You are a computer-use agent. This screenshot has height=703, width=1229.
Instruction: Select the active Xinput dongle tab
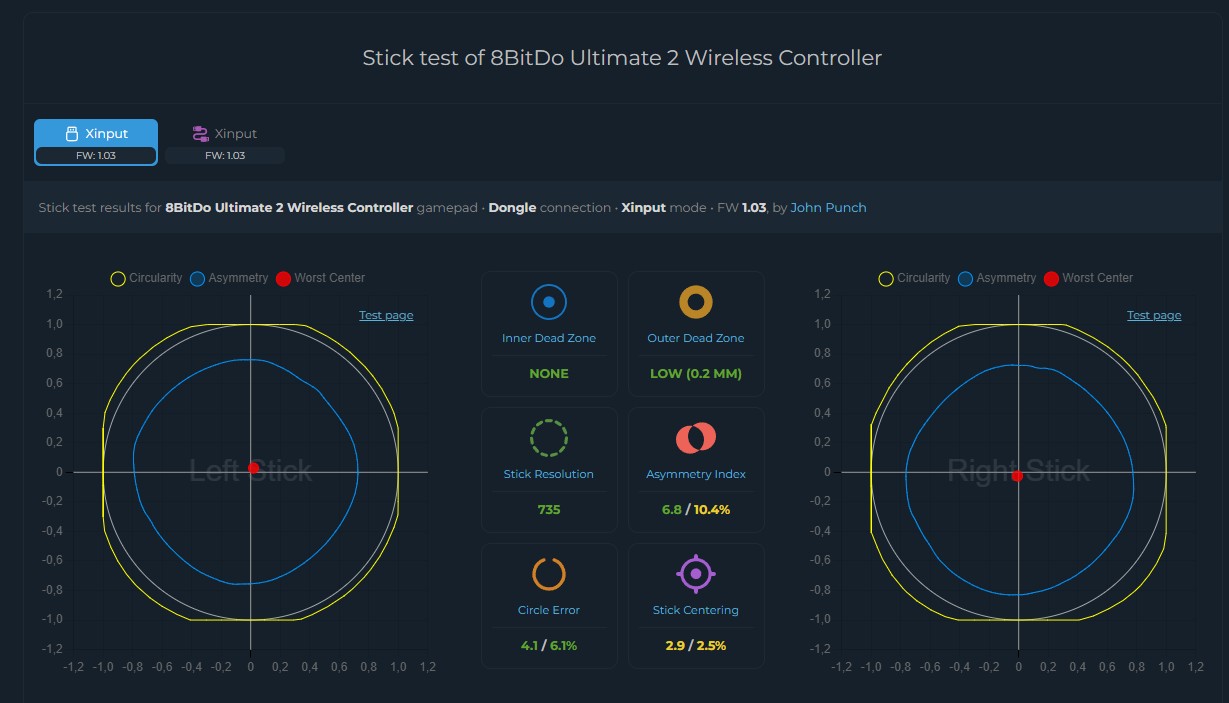(96, 142)
